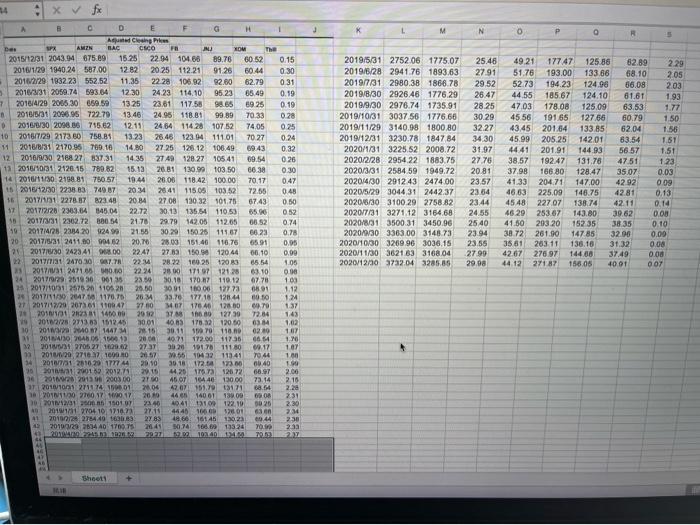
Task: Click the BAC column label cell
Action: pos(114,48)
